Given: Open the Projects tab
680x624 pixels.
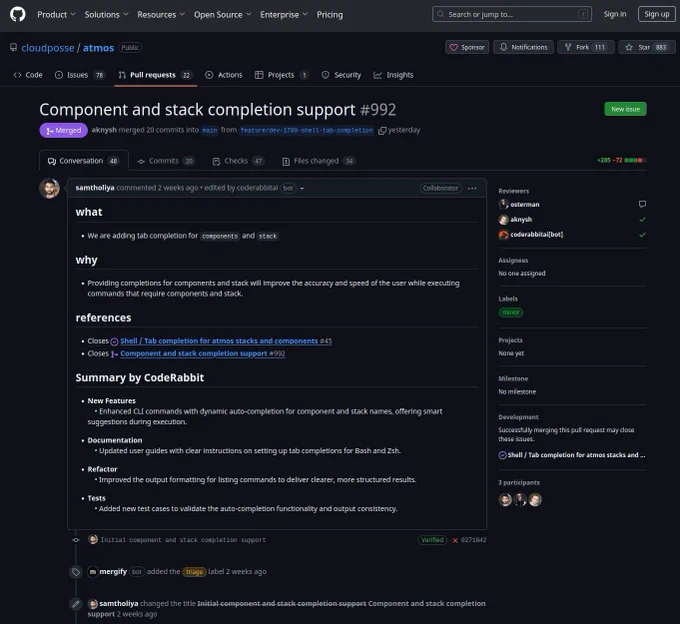Looking at the screenshot, I should (x=281, y=75).
